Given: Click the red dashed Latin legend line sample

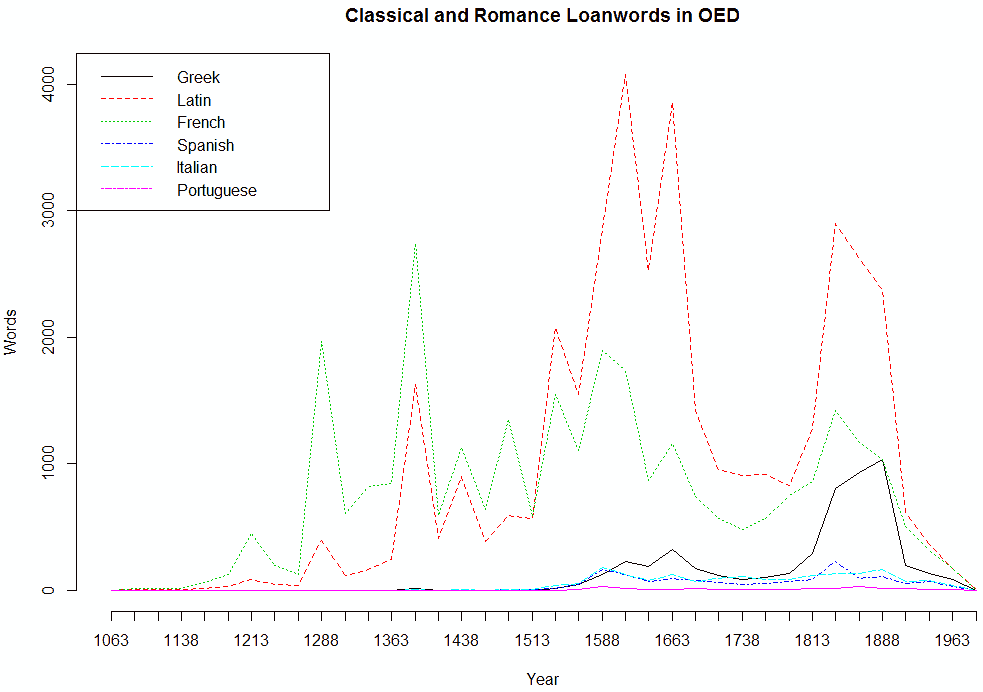Looking at the screenshot, I should [x=125, y=100].
